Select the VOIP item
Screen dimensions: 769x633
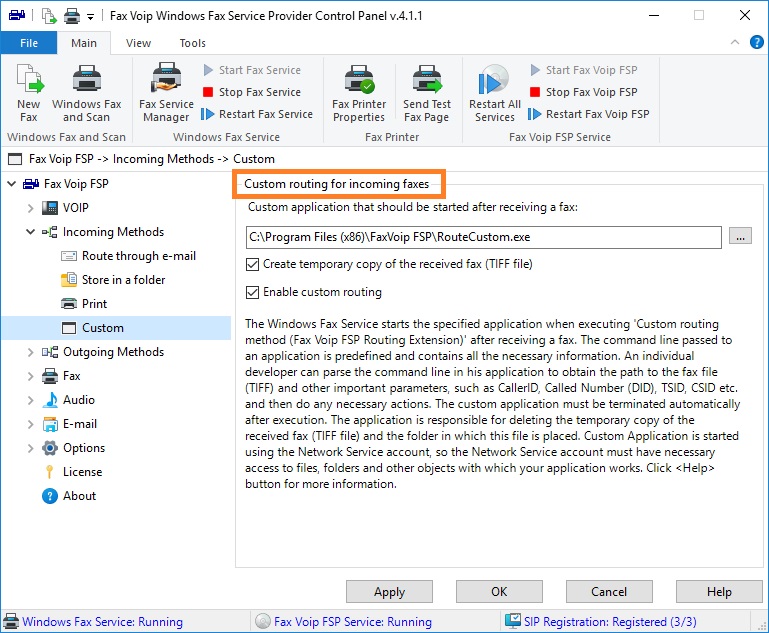coord(65,208)
